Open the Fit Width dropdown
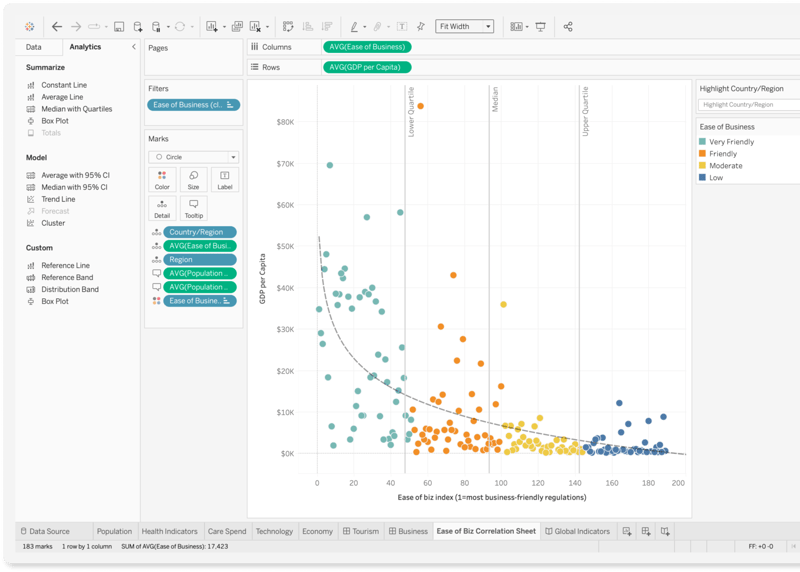Screen dimensions: 800x572 pos(465,27)
